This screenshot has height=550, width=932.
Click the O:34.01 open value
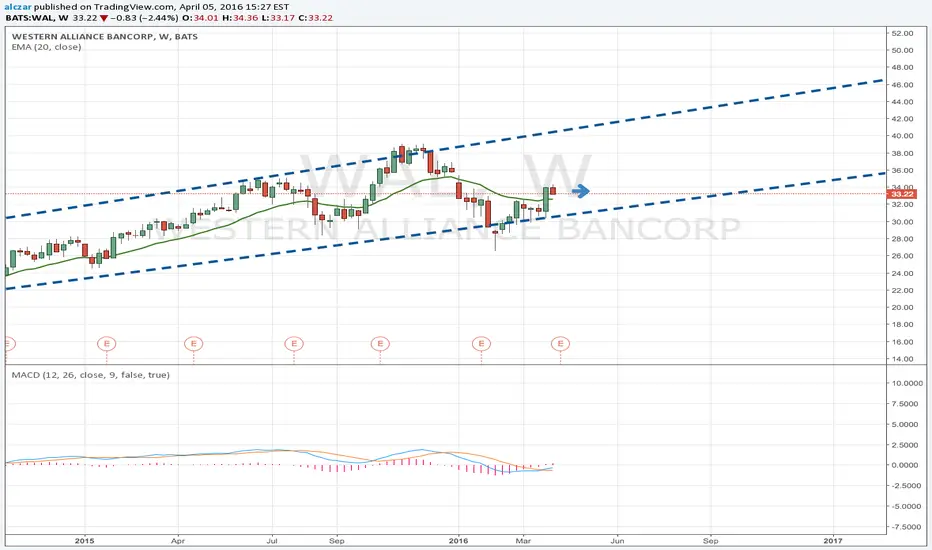tap(200, 18)
